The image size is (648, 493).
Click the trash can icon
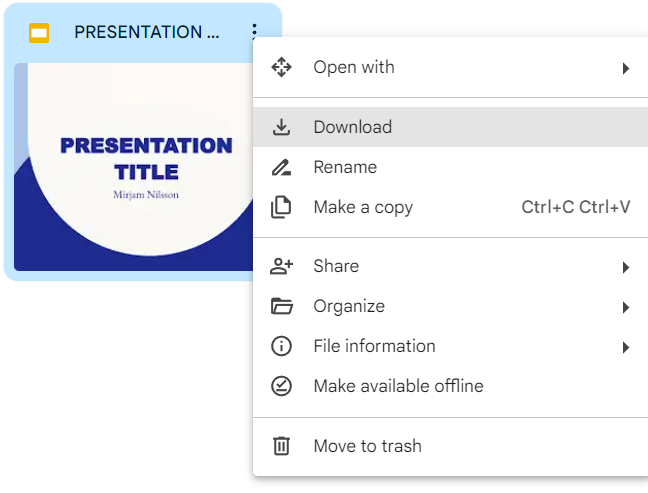point(282,446)
